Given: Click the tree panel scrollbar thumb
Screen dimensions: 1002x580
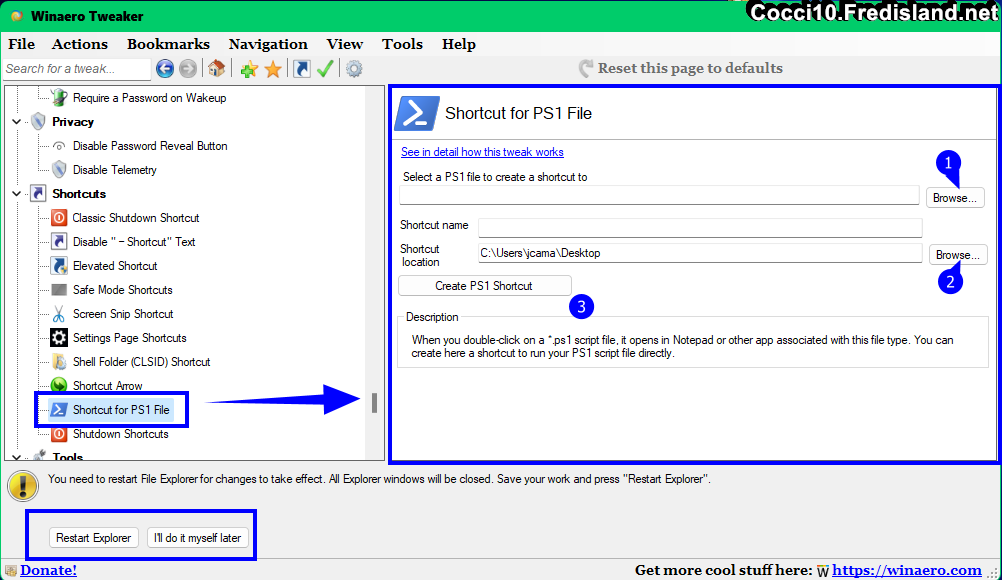Looking at the screenshot, I should click(374, 402).
